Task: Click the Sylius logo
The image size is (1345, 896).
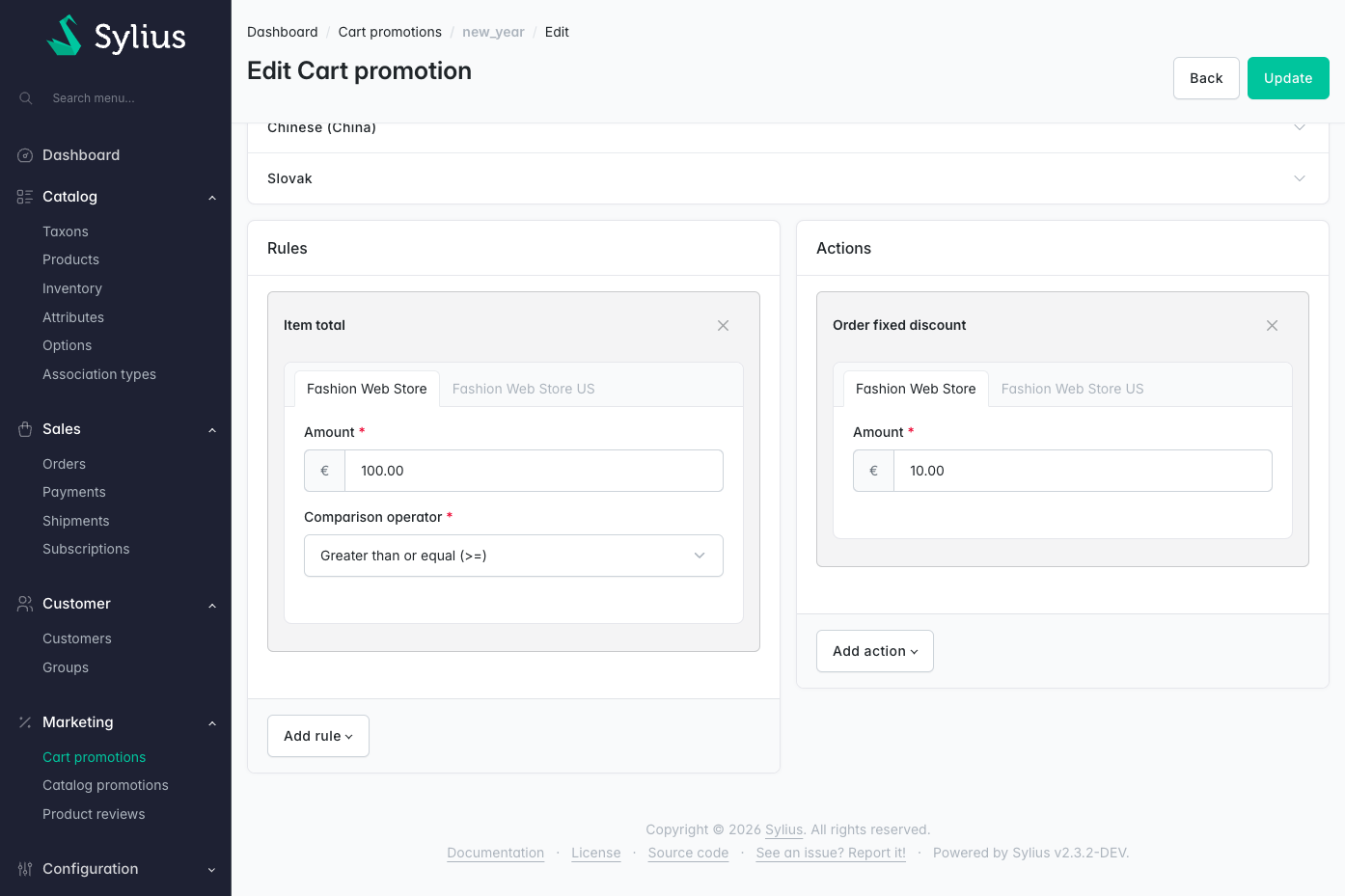Action: [116, 36]
